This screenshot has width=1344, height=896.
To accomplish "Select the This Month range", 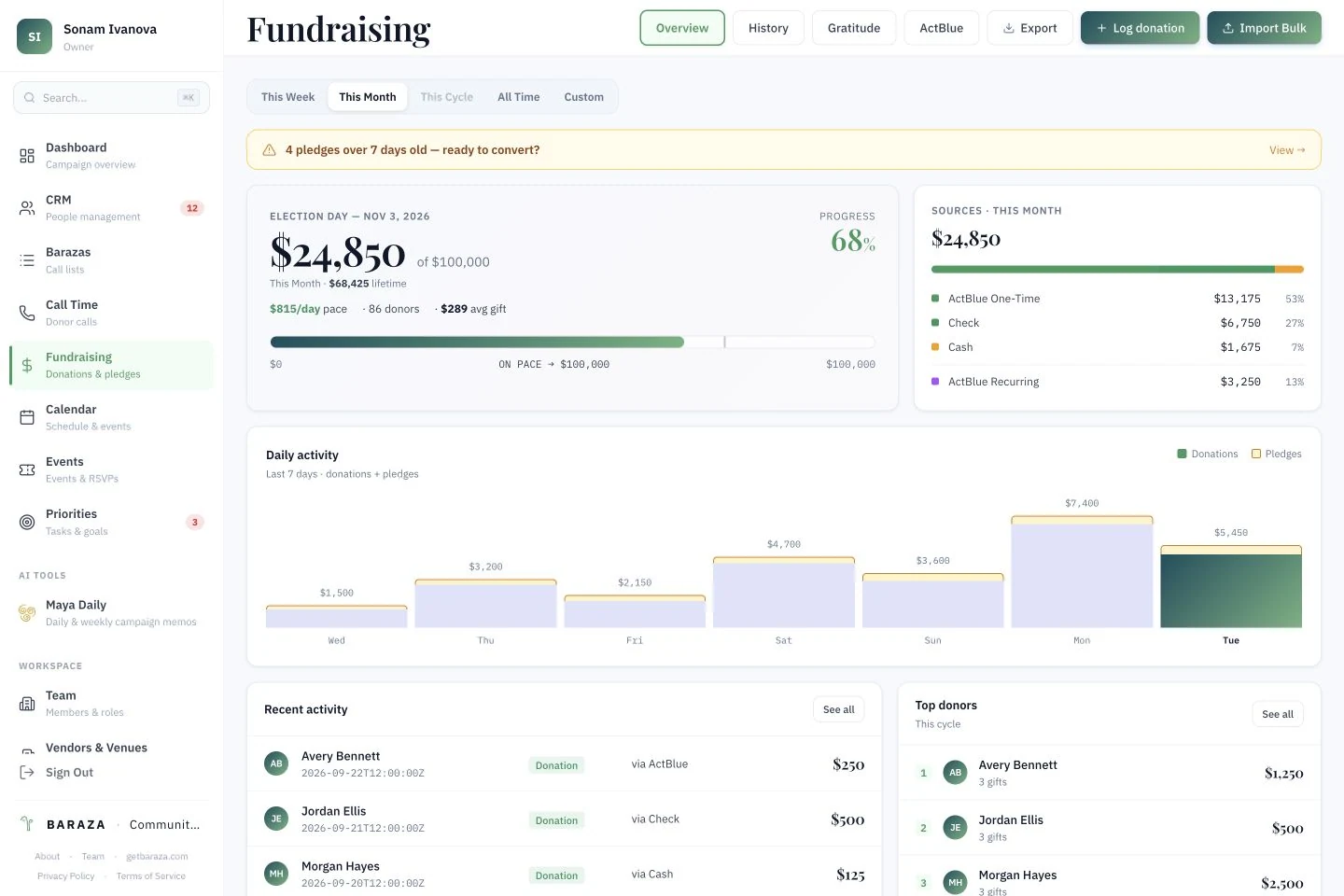I will pyautogui.click(x=368, y=97).
